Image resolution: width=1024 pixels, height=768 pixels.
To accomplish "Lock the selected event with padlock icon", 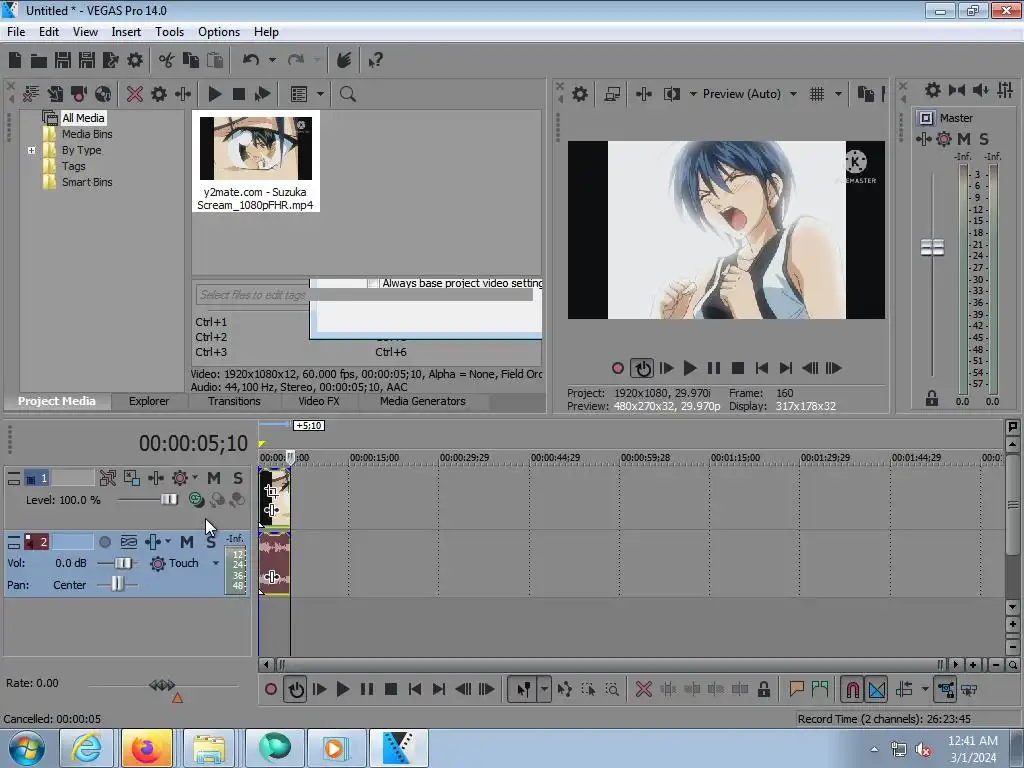I will [x=763, y=689].
